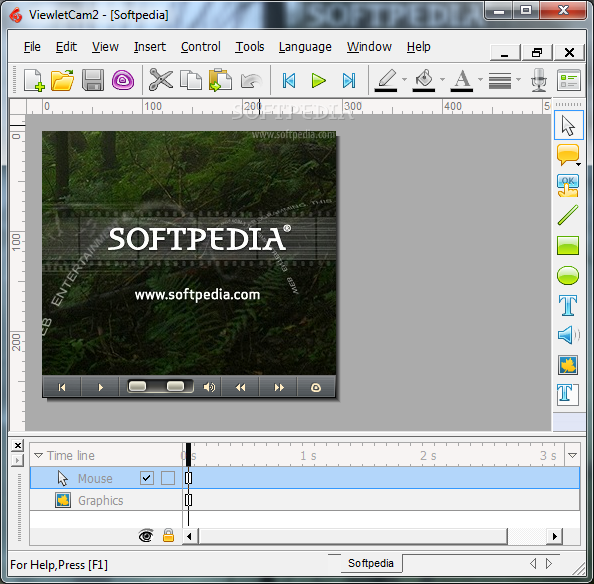Close the timeline panel with X
This screenshot has width=594, height=584.
click(17, 445)
